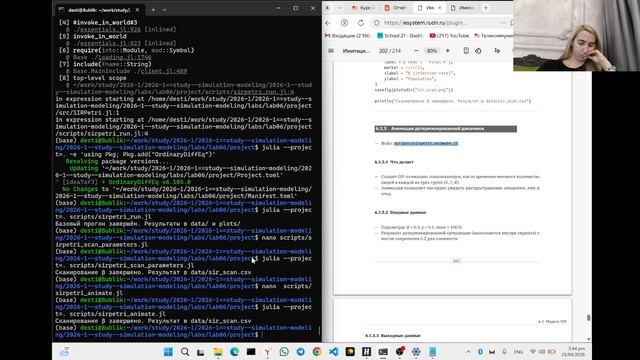Open the Телекоммуникации bookmark
This screenshot has height=360, width=640.
493,36
